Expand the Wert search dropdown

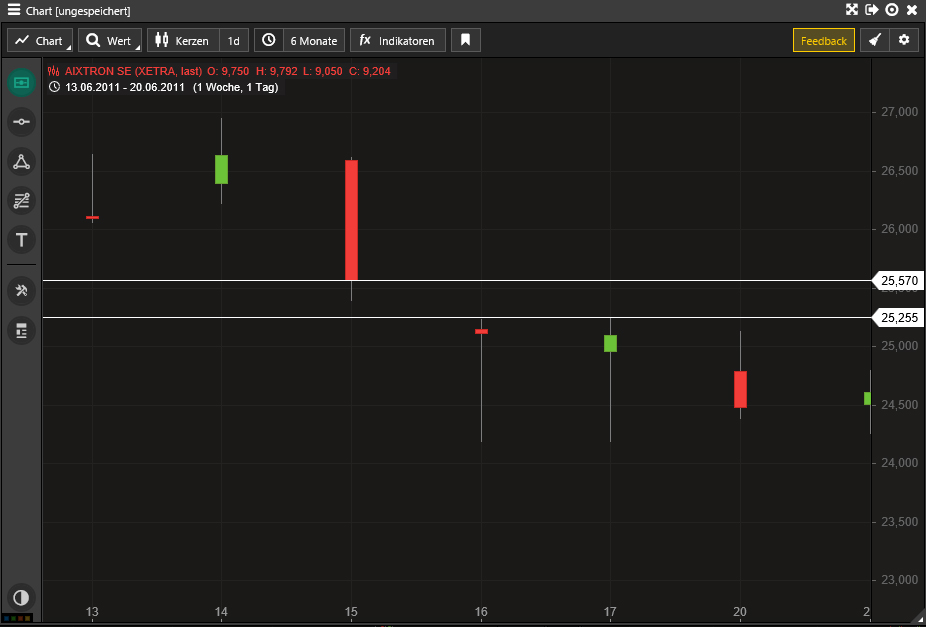pyautogui.click(x=110, y=41)
